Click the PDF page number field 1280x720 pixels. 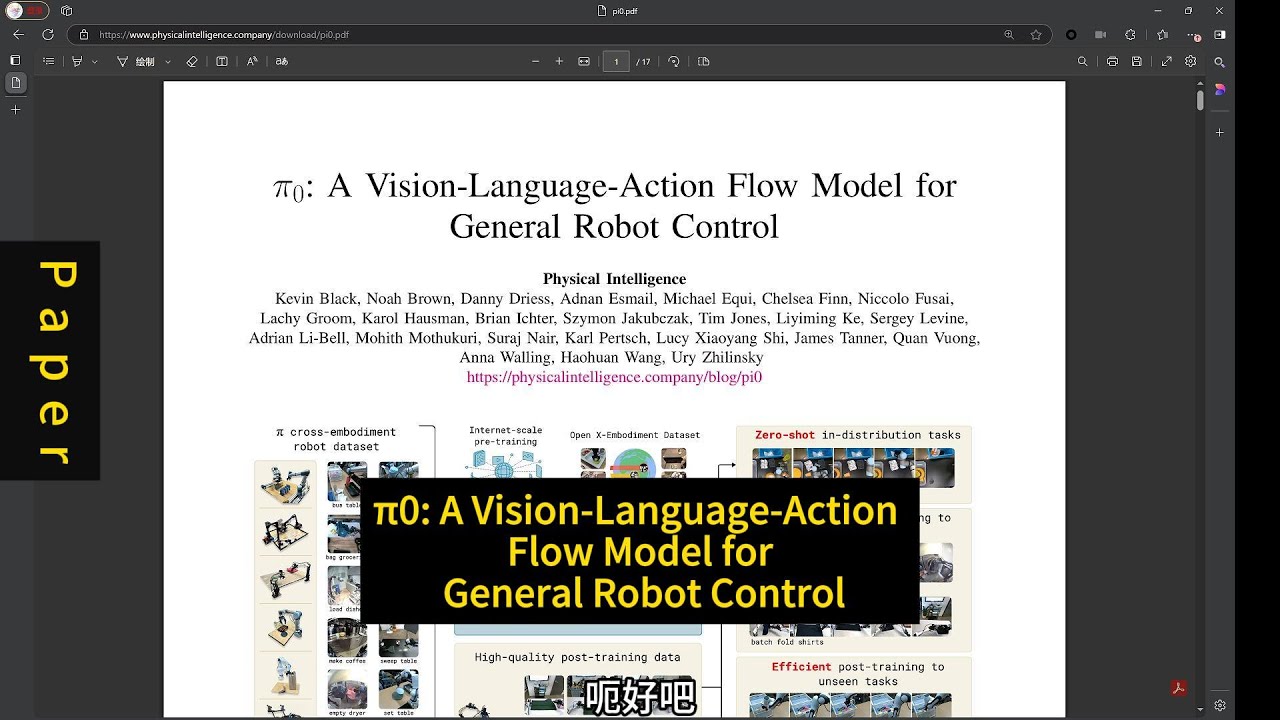[x=616, y=61]
